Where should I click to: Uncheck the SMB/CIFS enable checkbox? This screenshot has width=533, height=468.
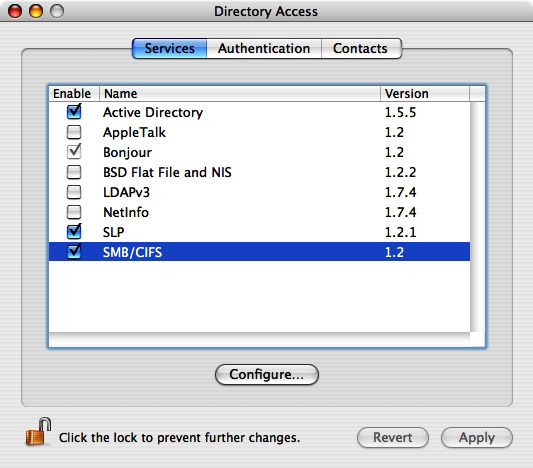pos(74,252)
